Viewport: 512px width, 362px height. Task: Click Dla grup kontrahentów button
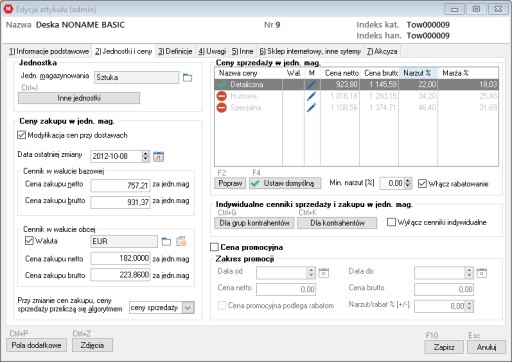pos(254,223)
